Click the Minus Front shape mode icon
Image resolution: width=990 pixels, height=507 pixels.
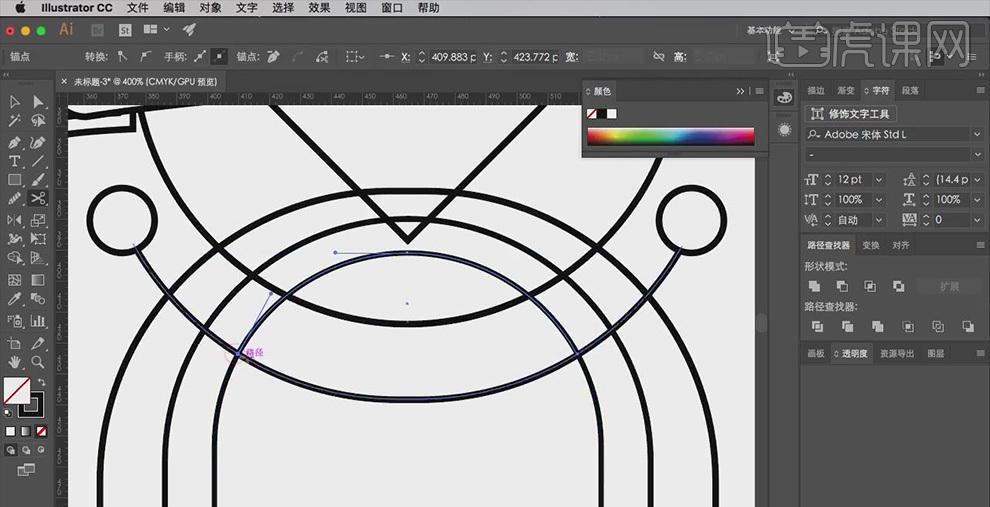842,286
